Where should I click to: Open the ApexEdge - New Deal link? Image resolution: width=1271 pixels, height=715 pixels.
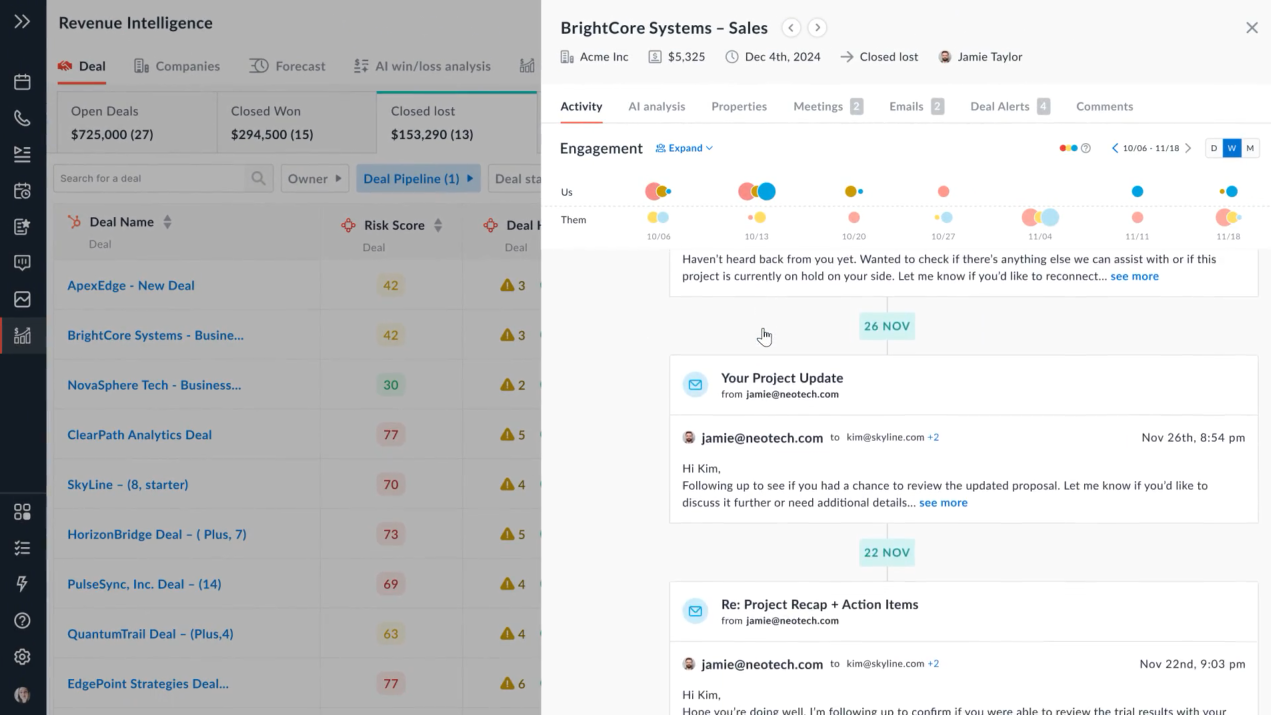click(131, 285)
